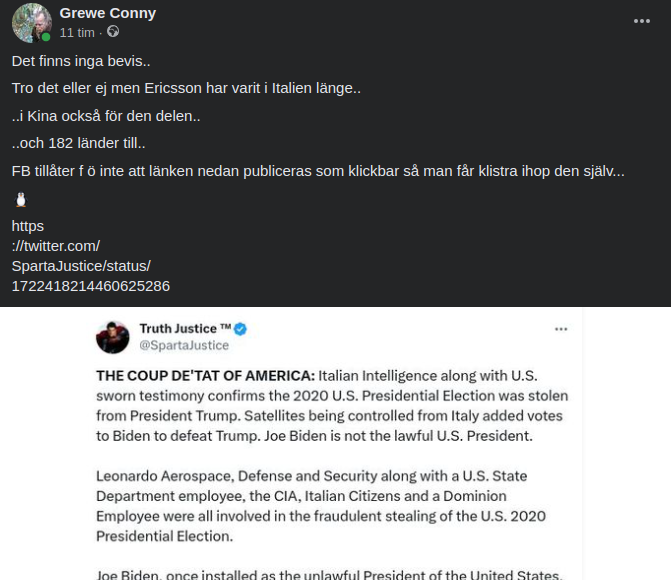Click the "..och 182 länder till.." line
This screenshot has height=580, width=671.
[79, 143]
